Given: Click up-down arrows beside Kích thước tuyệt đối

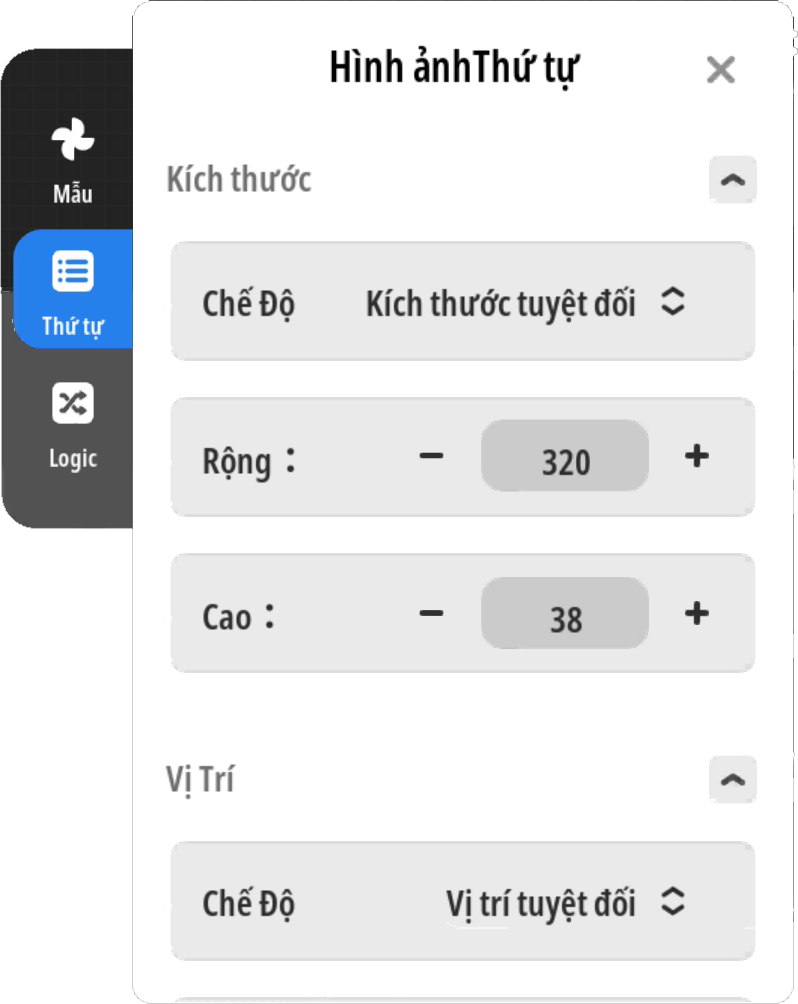Looking at the screenshot, I should (x=673, y=302).
